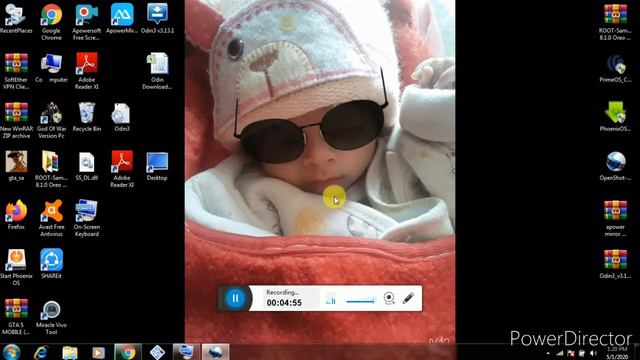Open RecentPlaces desktop shortcut
640x360 pixels.
pos(16,19)
